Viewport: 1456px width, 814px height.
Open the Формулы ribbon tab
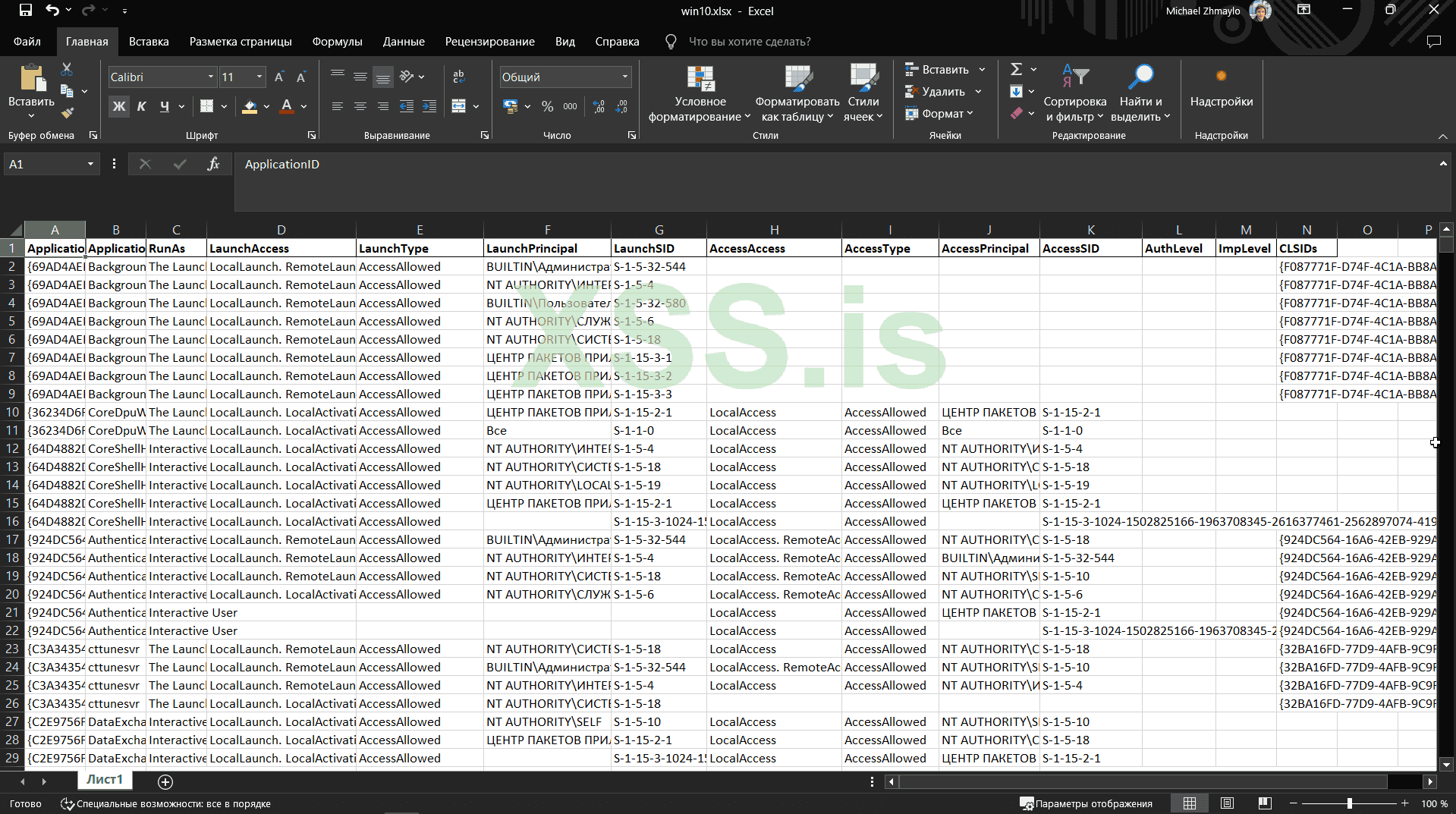tap(337, 42)
